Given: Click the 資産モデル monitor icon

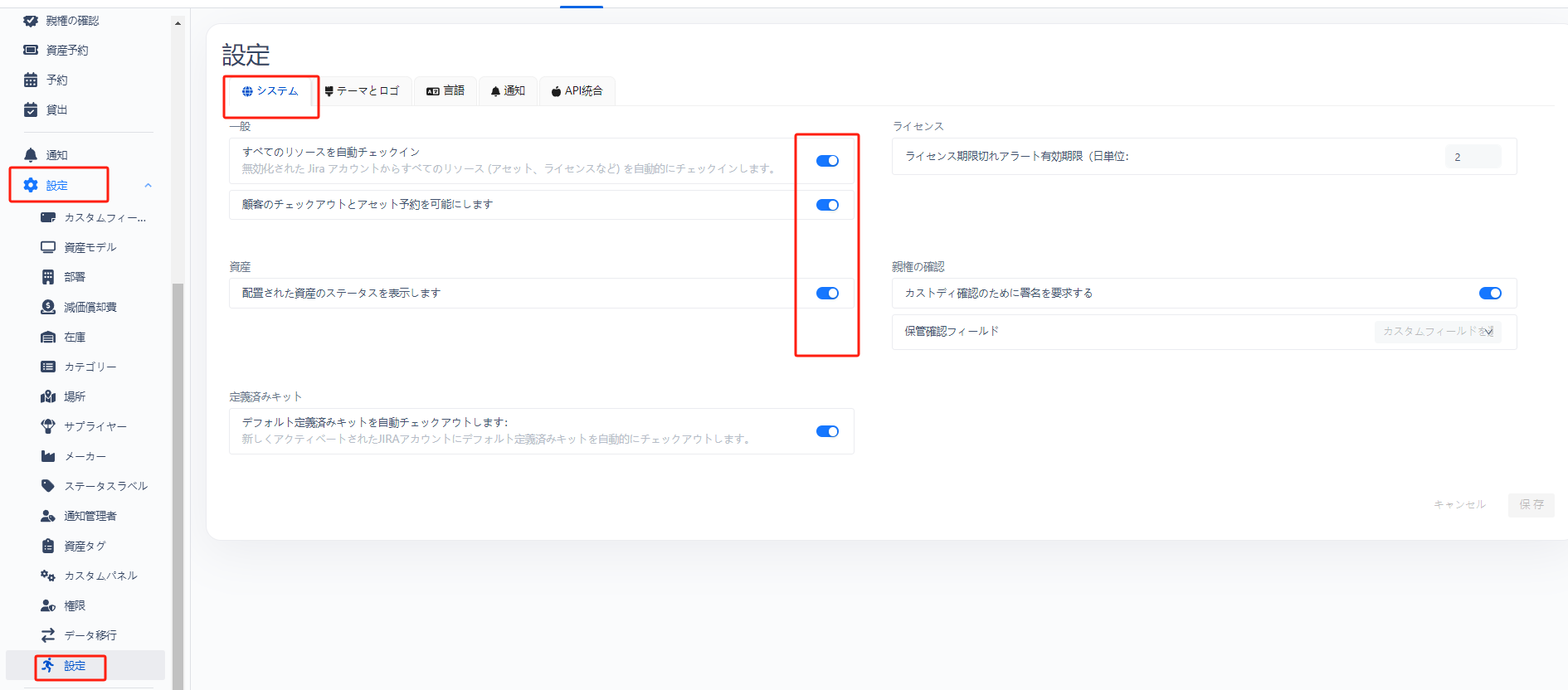Looking at the screenshot, I should [x=48, y=247].
